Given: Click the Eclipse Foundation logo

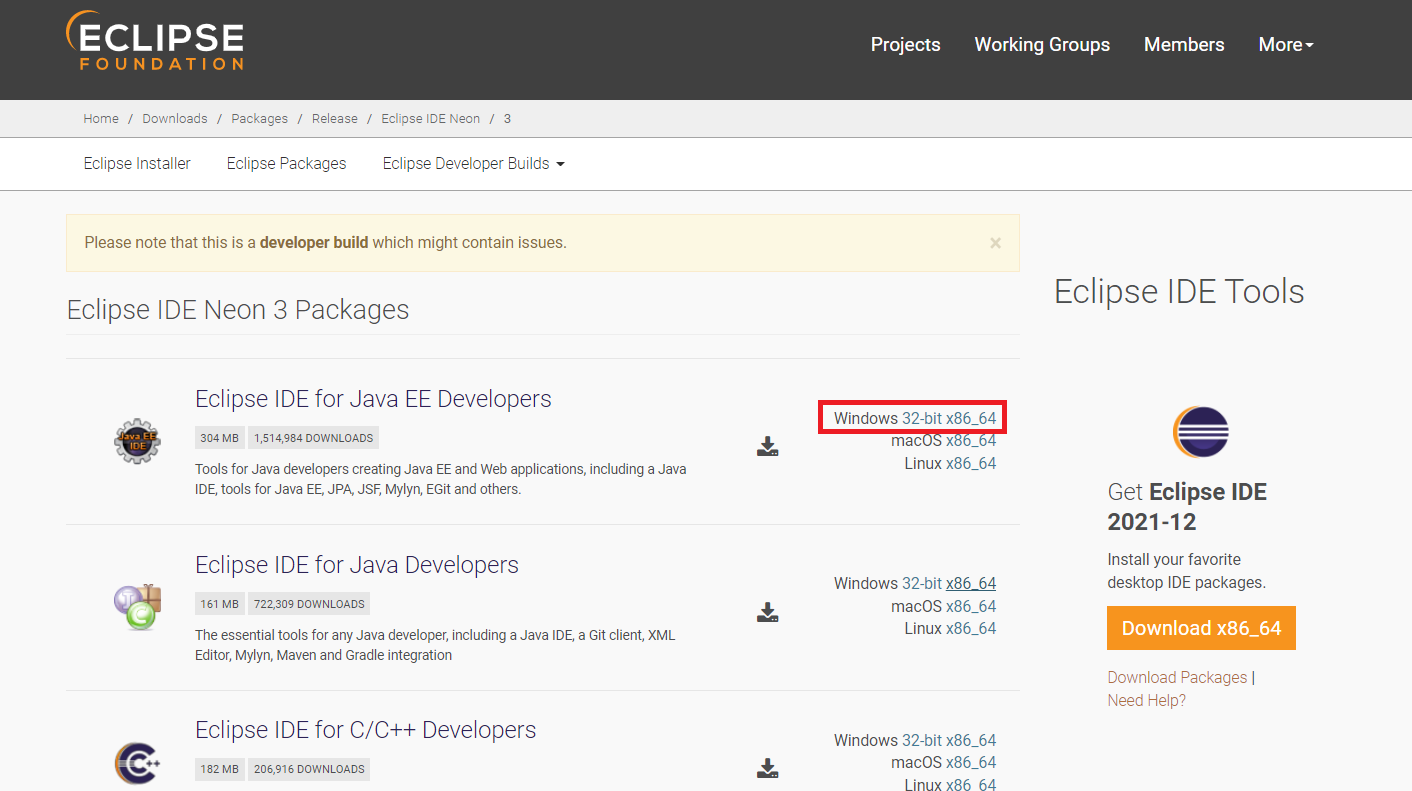Looking at the screenshot, I should point(154,41).
